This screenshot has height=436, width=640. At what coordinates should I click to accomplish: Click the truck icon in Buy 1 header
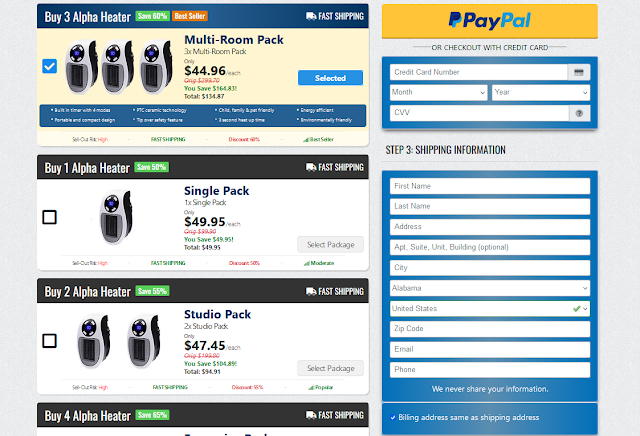pos(311,167)
